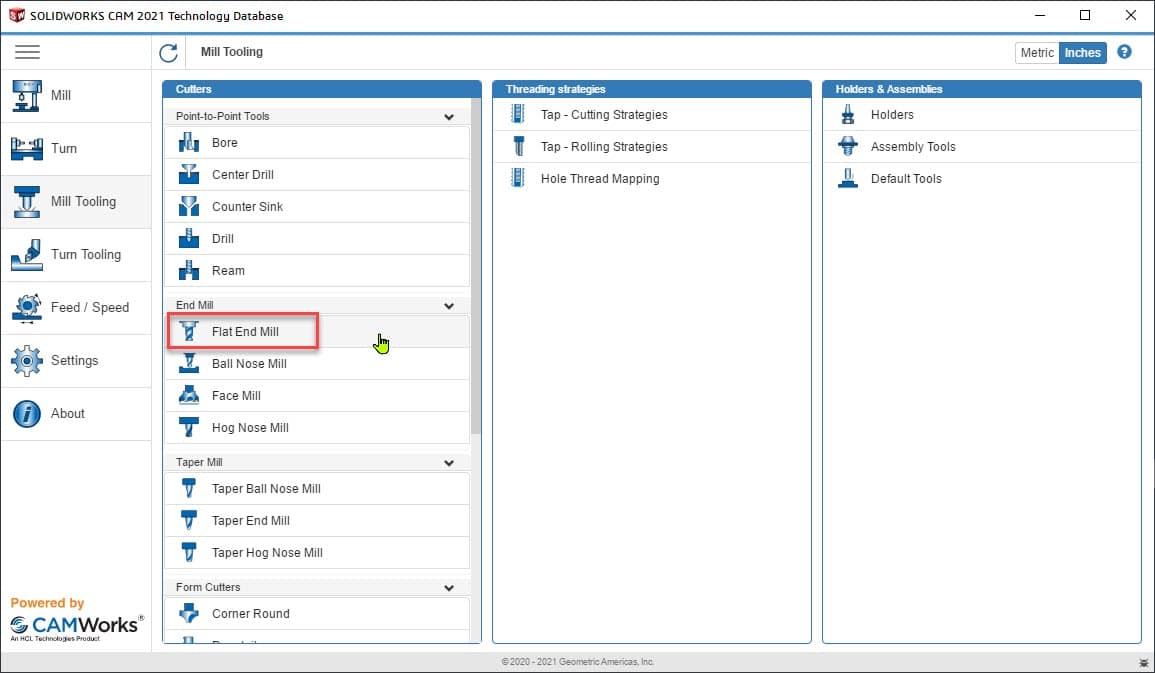This screenshot has height=673, width=1155.
Task: Click the Turn lathe icon
Action: 27,149
